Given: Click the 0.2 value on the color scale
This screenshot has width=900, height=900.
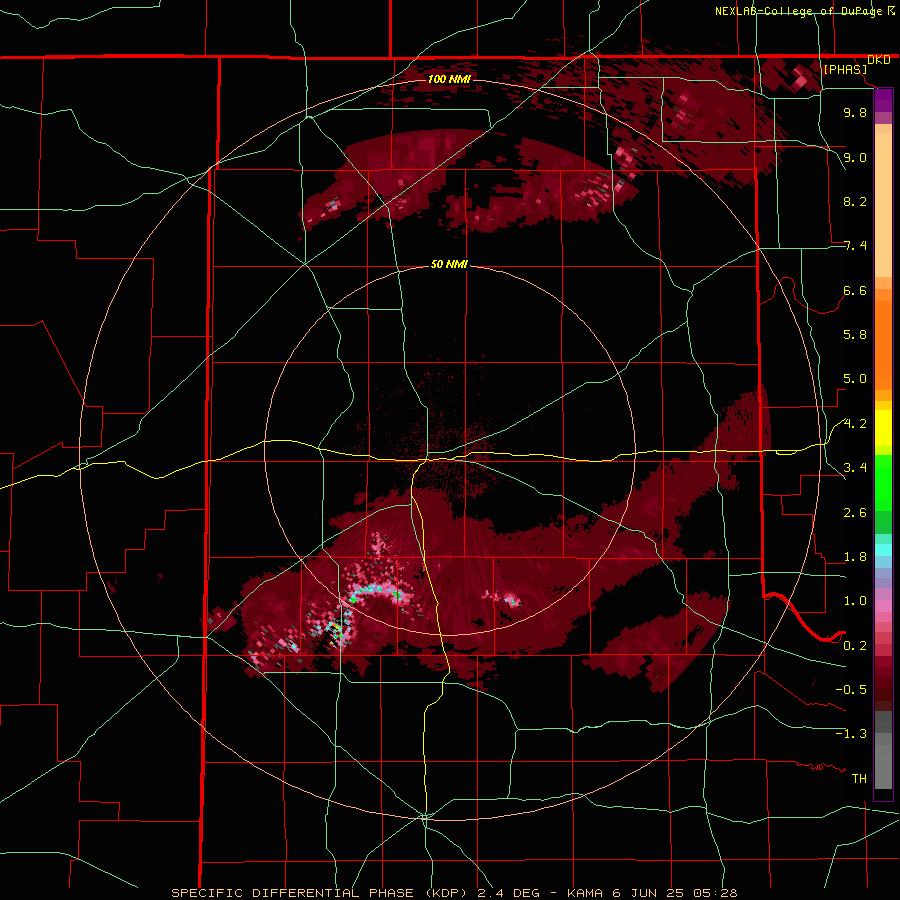Looking at the screenshot, I should click(855, 646).
